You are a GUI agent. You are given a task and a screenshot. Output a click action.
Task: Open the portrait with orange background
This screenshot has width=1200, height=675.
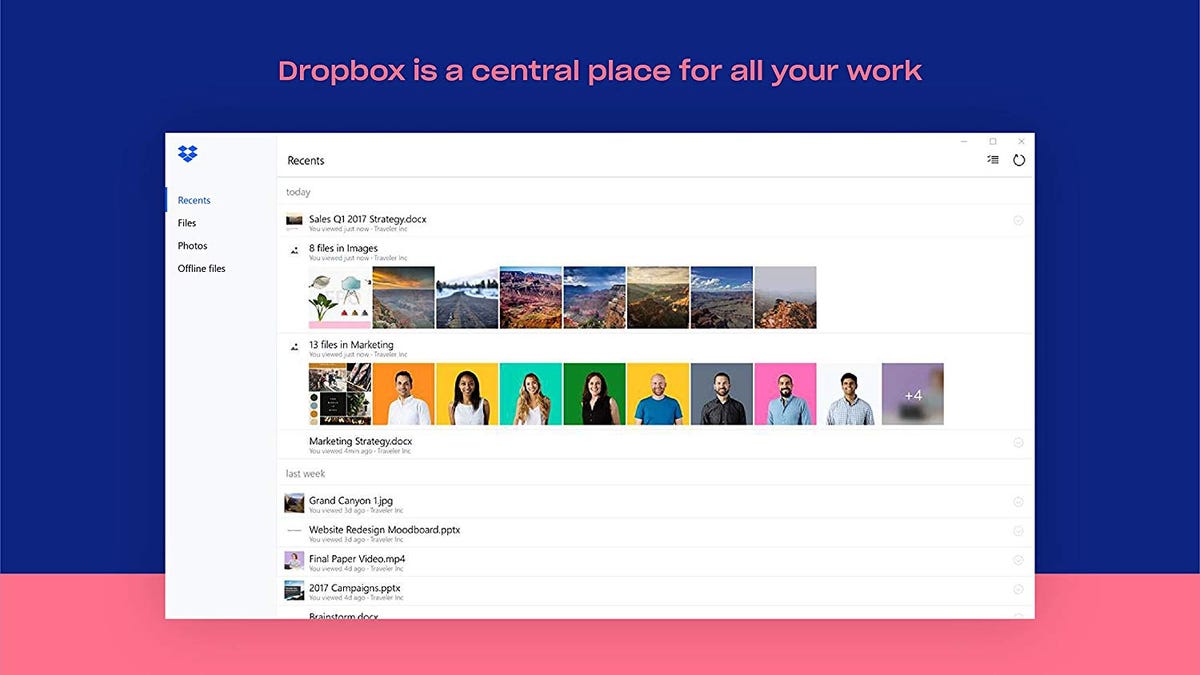404,394
